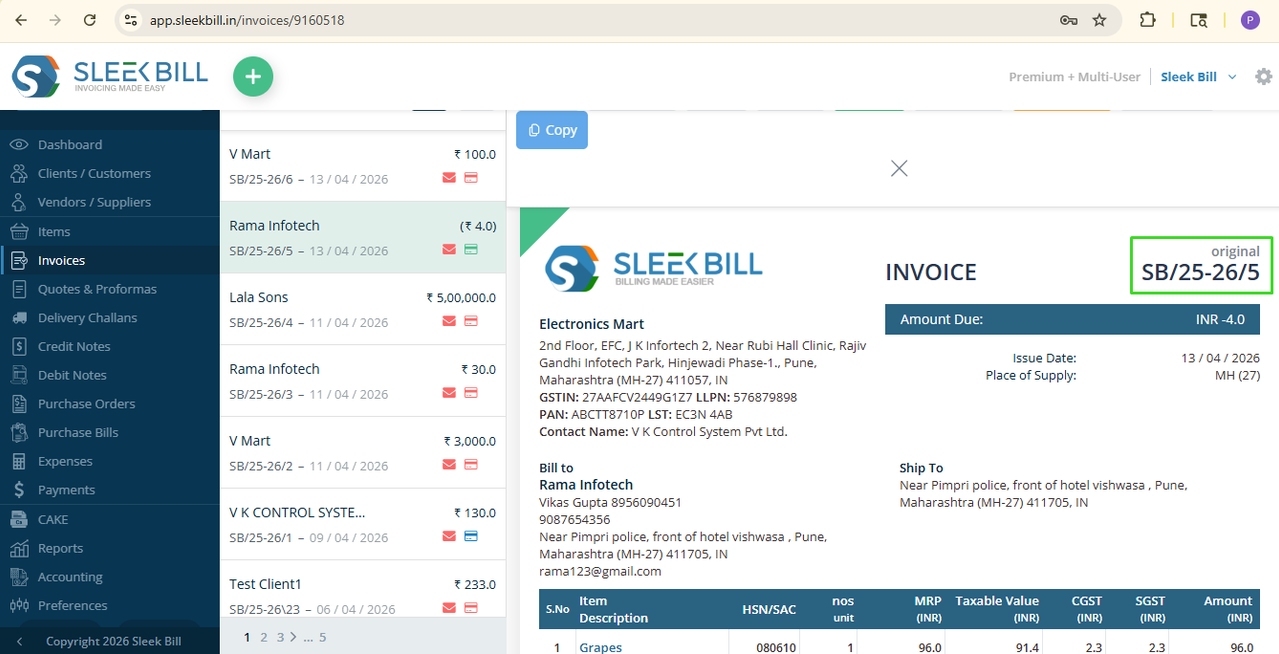This screenshot has height=654, width=1279.
Task: Select Lala Sons invoice SB/25-26/4
Action: coord(362,309)
